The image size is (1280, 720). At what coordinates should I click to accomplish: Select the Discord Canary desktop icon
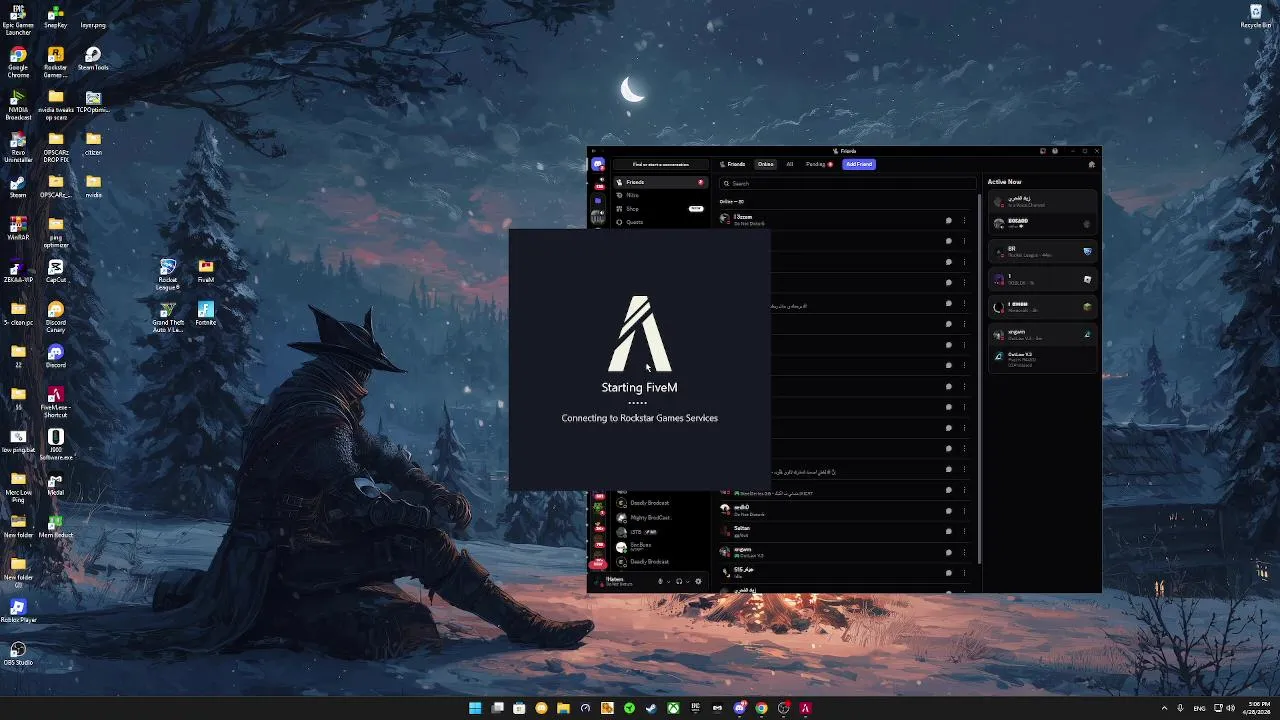(56, 316)
